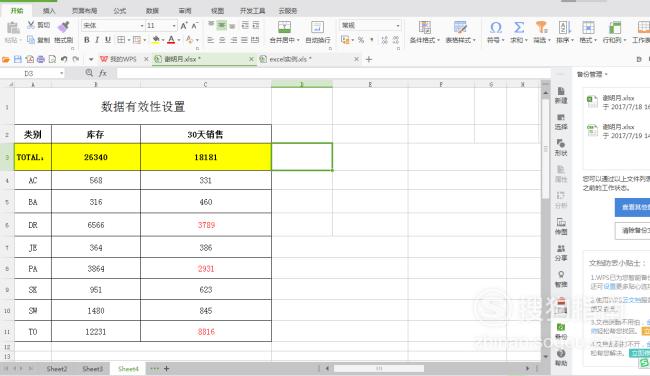Click the horizontal scrollbar thumb
Screen dimensions: 650x376
pyautogui.click(x=379, y=368)
